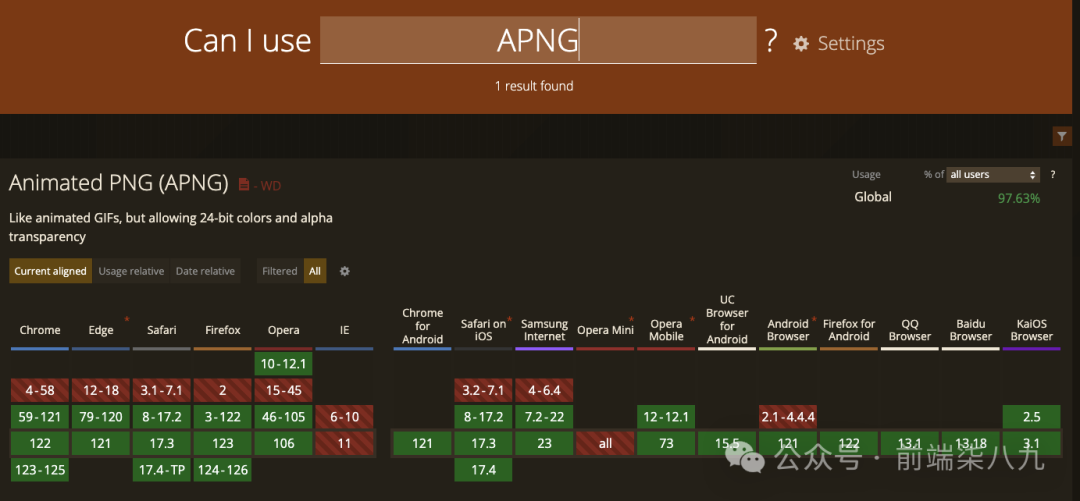Click Opera Mobile cell 73
The height and width of the screenshot is (501, 1080).
[x=666, y=444]
